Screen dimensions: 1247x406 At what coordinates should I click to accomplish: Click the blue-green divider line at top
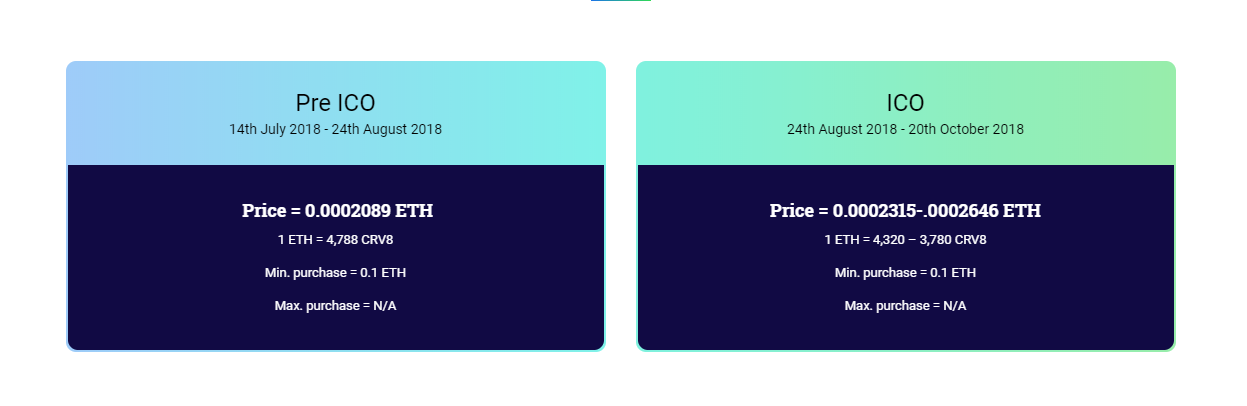[621, 1]
